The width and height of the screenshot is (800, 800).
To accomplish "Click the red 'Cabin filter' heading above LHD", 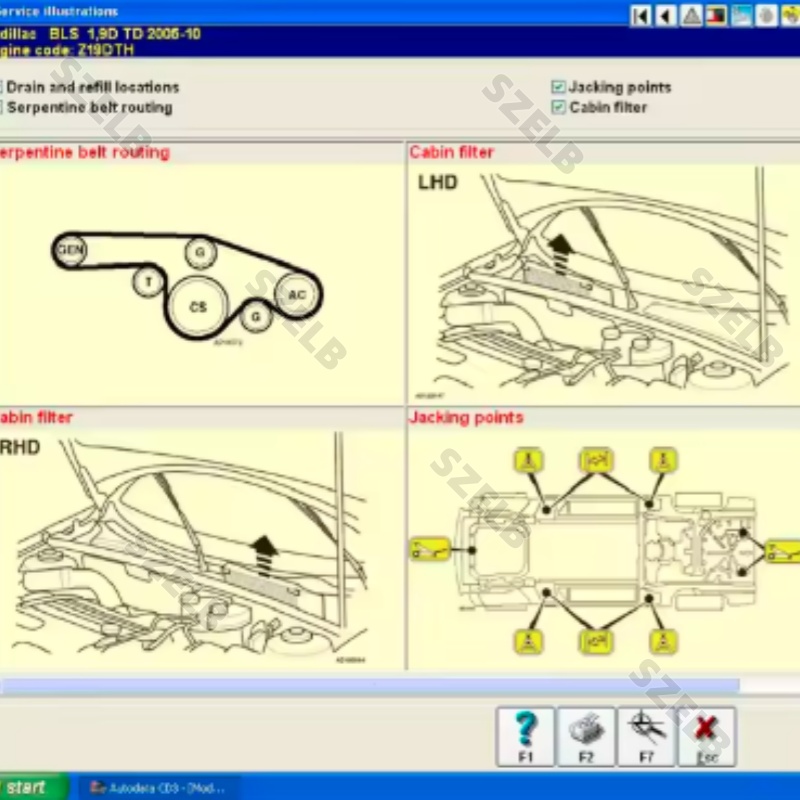I will coord(452,152).
